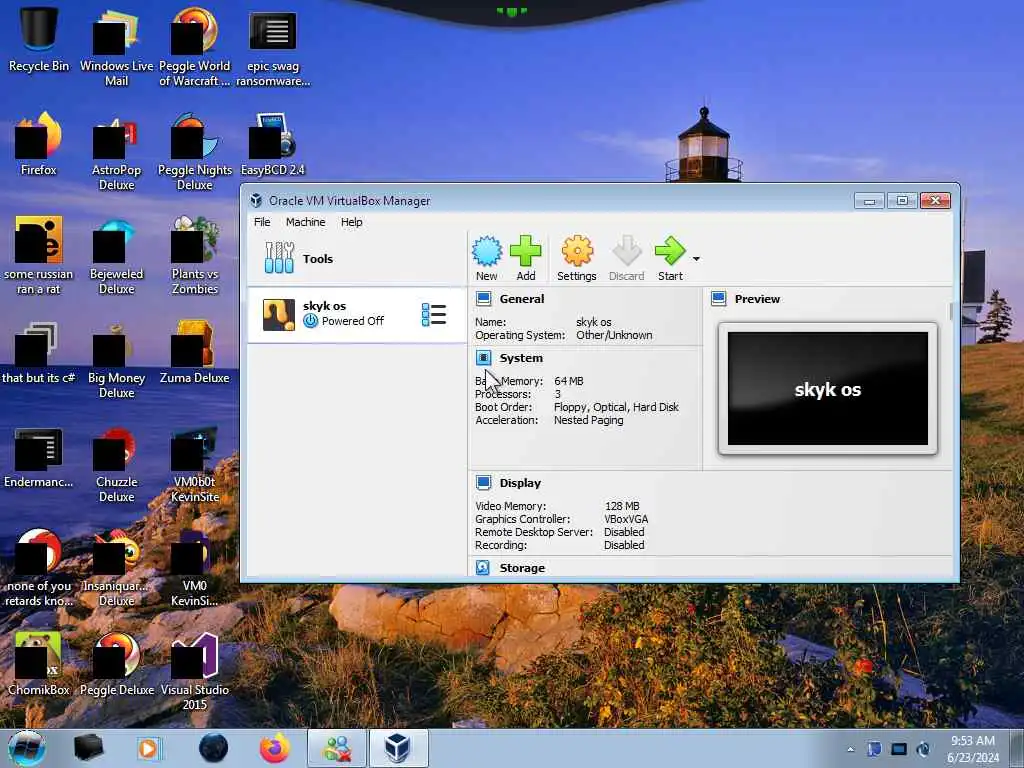Select the Visual Studio 2015 desktop icon

(x=195, y=671)
